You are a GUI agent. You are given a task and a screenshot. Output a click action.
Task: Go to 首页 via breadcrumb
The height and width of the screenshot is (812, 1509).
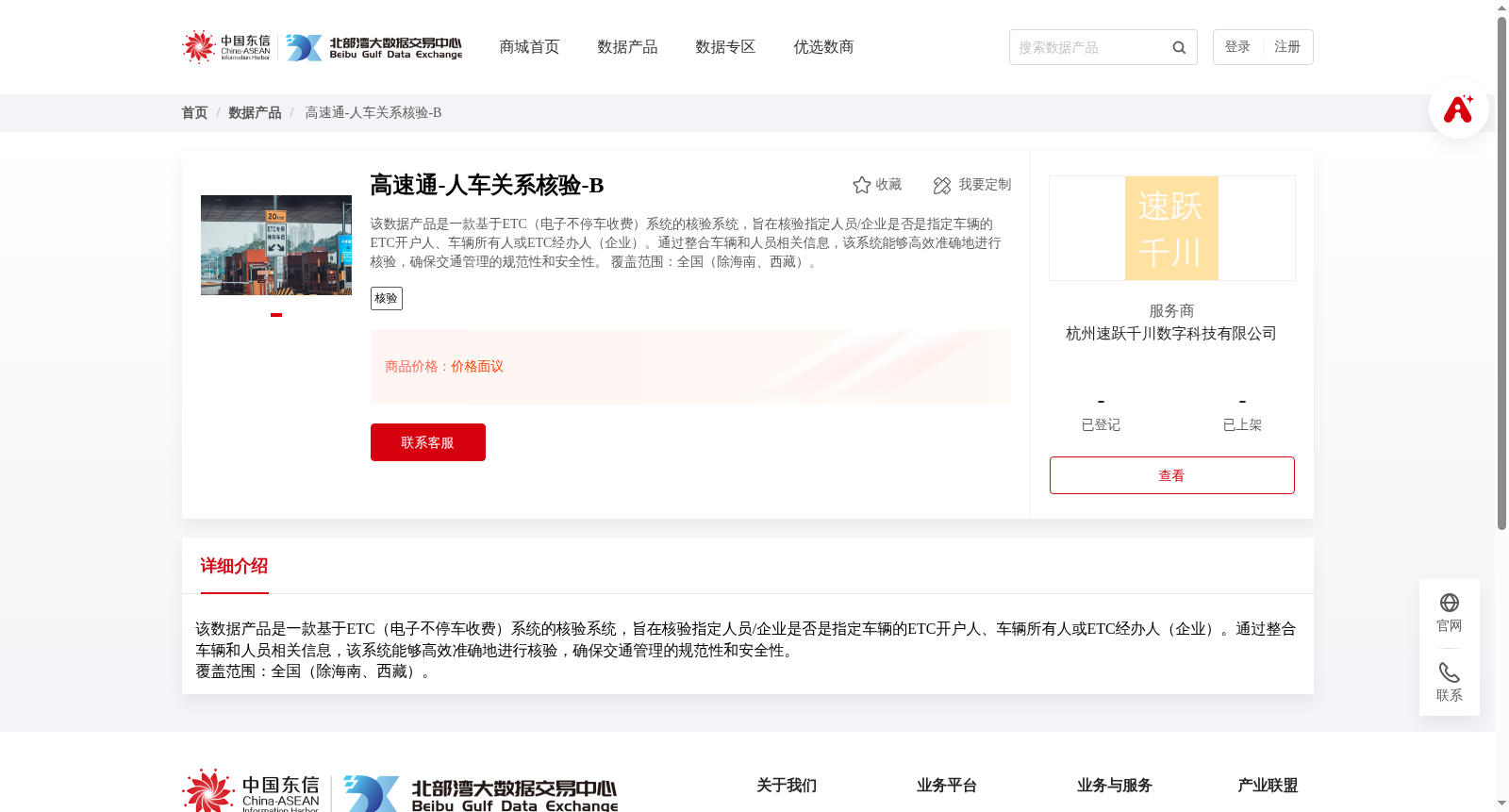194,113
